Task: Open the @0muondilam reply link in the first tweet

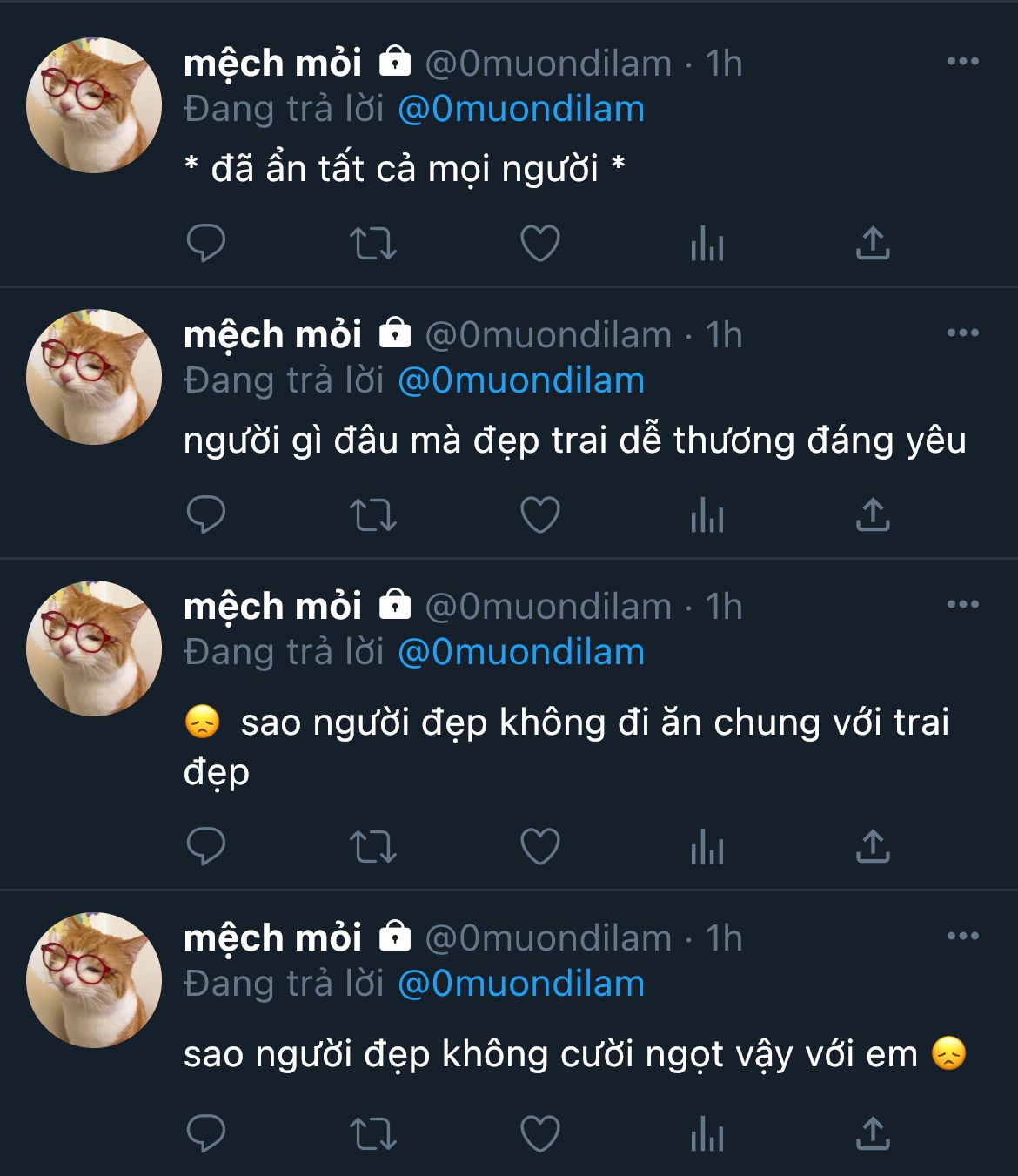Action: tap(520, 110)
